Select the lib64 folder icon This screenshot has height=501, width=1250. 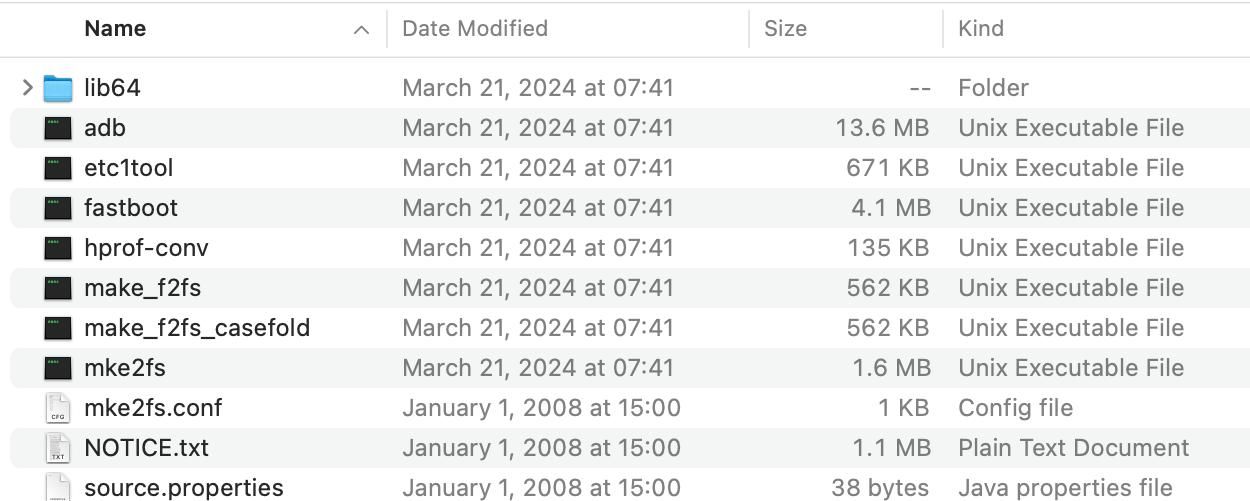coord(58,88)
